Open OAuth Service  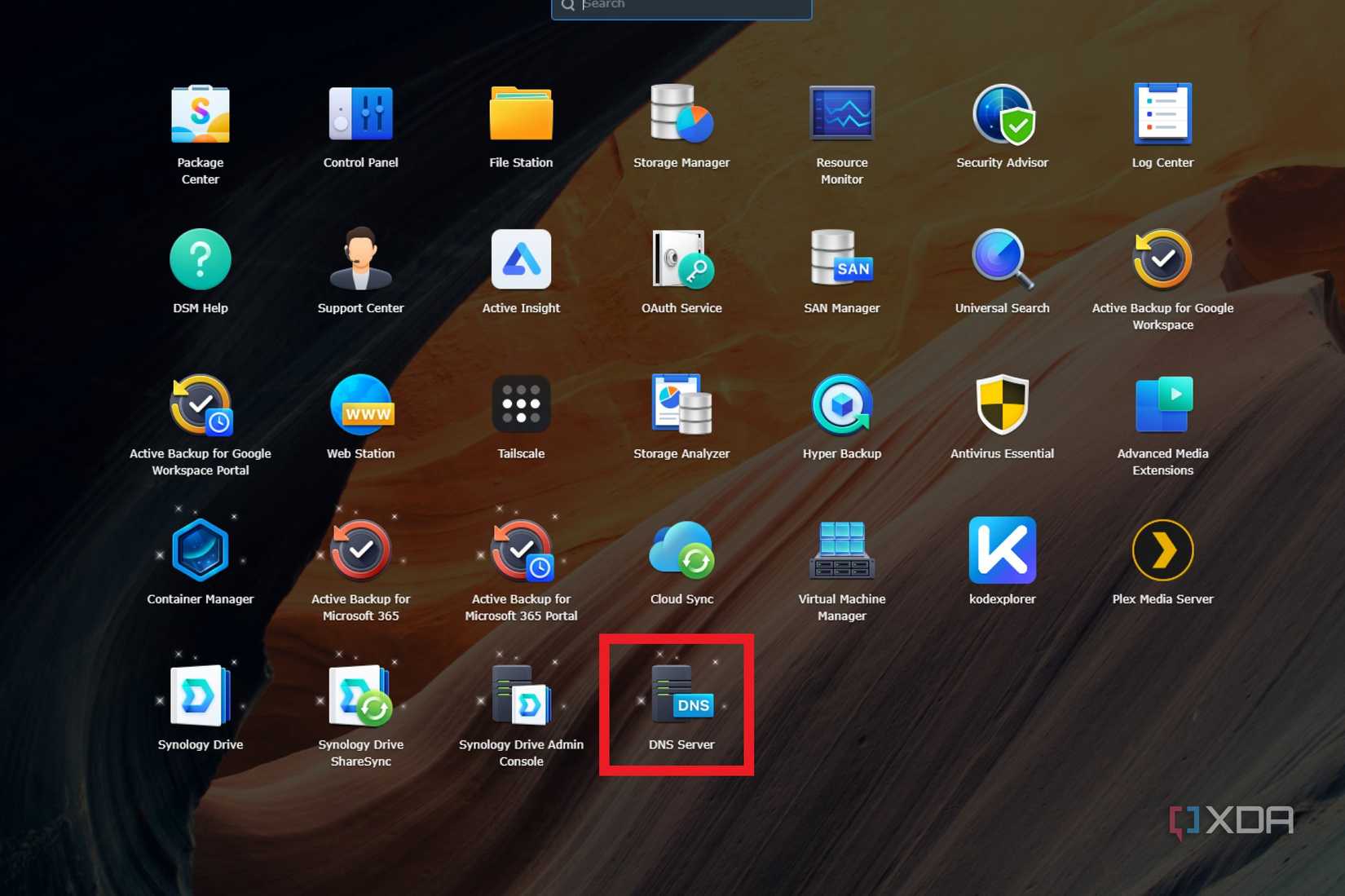tap(681, 260)
